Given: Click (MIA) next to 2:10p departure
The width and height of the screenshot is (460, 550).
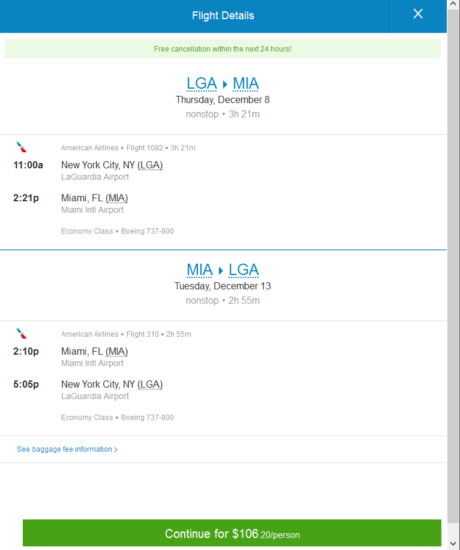Looking at the screenshot, I should click(x=116, y=351).
